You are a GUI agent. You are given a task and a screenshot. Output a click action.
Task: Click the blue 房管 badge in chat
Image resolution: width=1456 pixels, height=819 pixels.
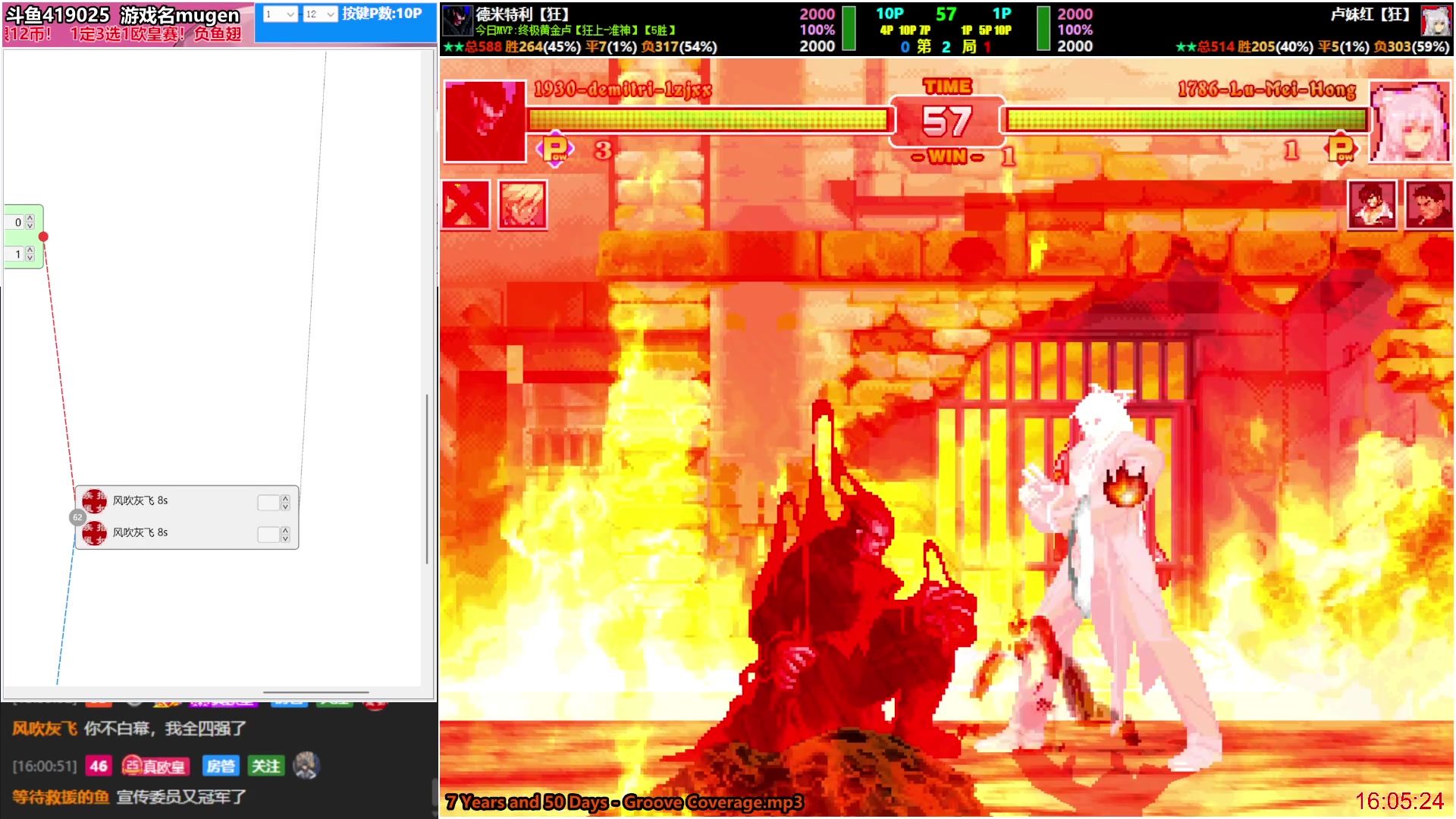tap(221, 766)
